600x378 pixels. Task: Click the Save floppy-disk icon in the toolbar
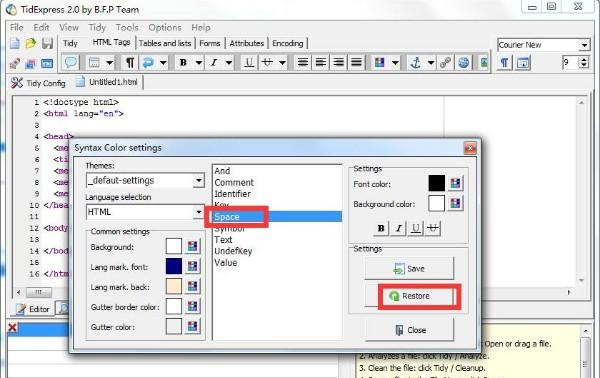tap(47, 43)
